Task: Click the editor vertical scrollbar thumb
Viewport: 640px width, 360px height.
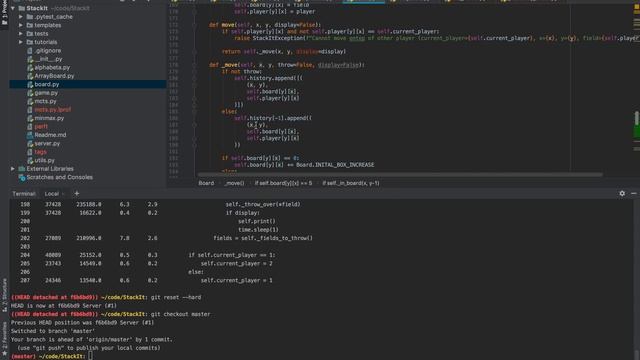Action: (636, 119)
